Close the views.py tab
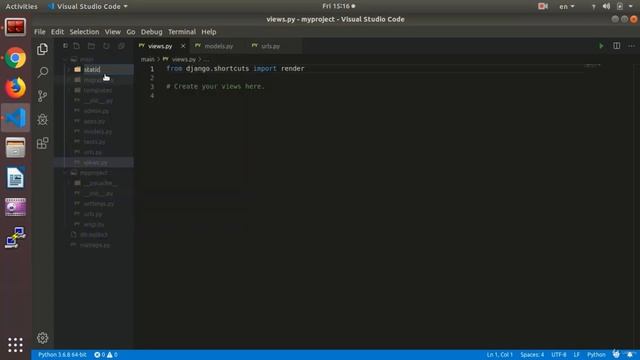The height and width of the screenshot is (360, 640). 183,46
